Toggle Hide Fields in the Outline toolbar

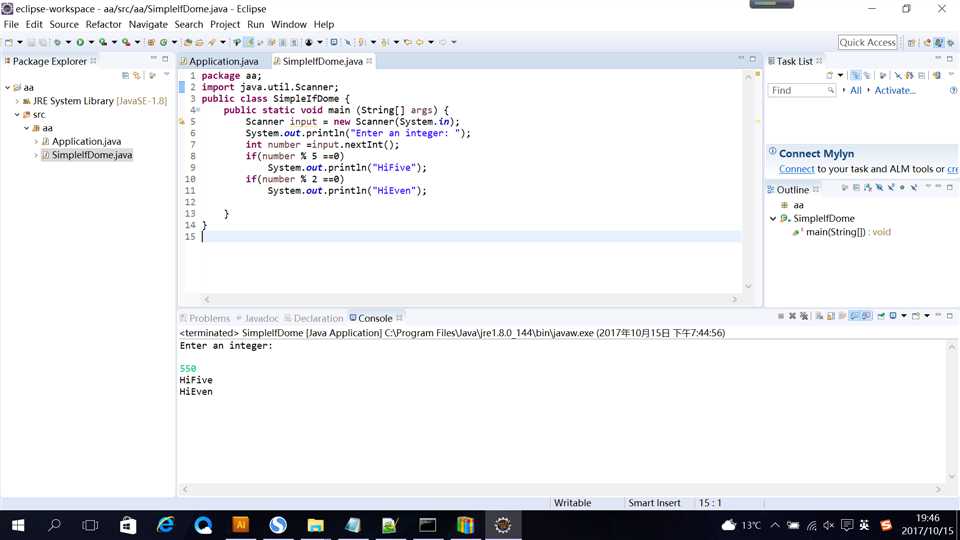tap(880, 187)
